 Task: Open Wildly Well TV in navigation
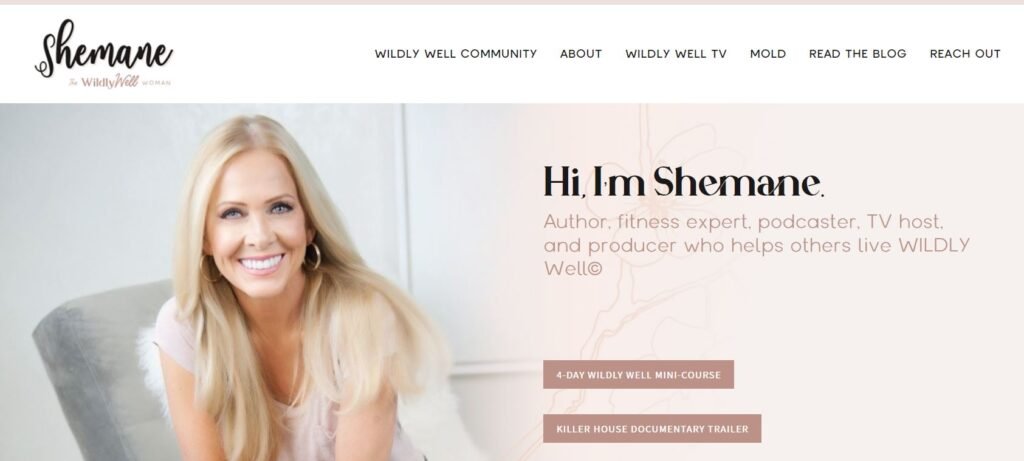click(675, 54)
